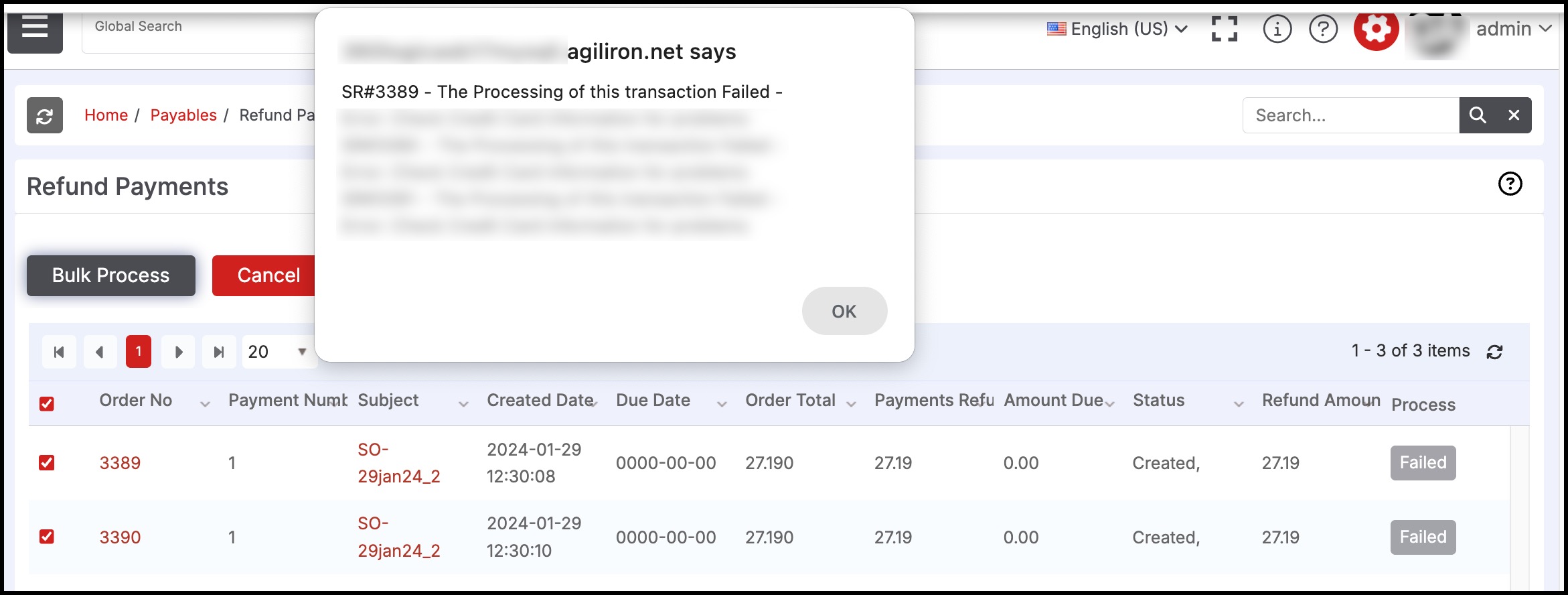
Task: Go to Home breadcrumb link
Action: coord(106,115)
